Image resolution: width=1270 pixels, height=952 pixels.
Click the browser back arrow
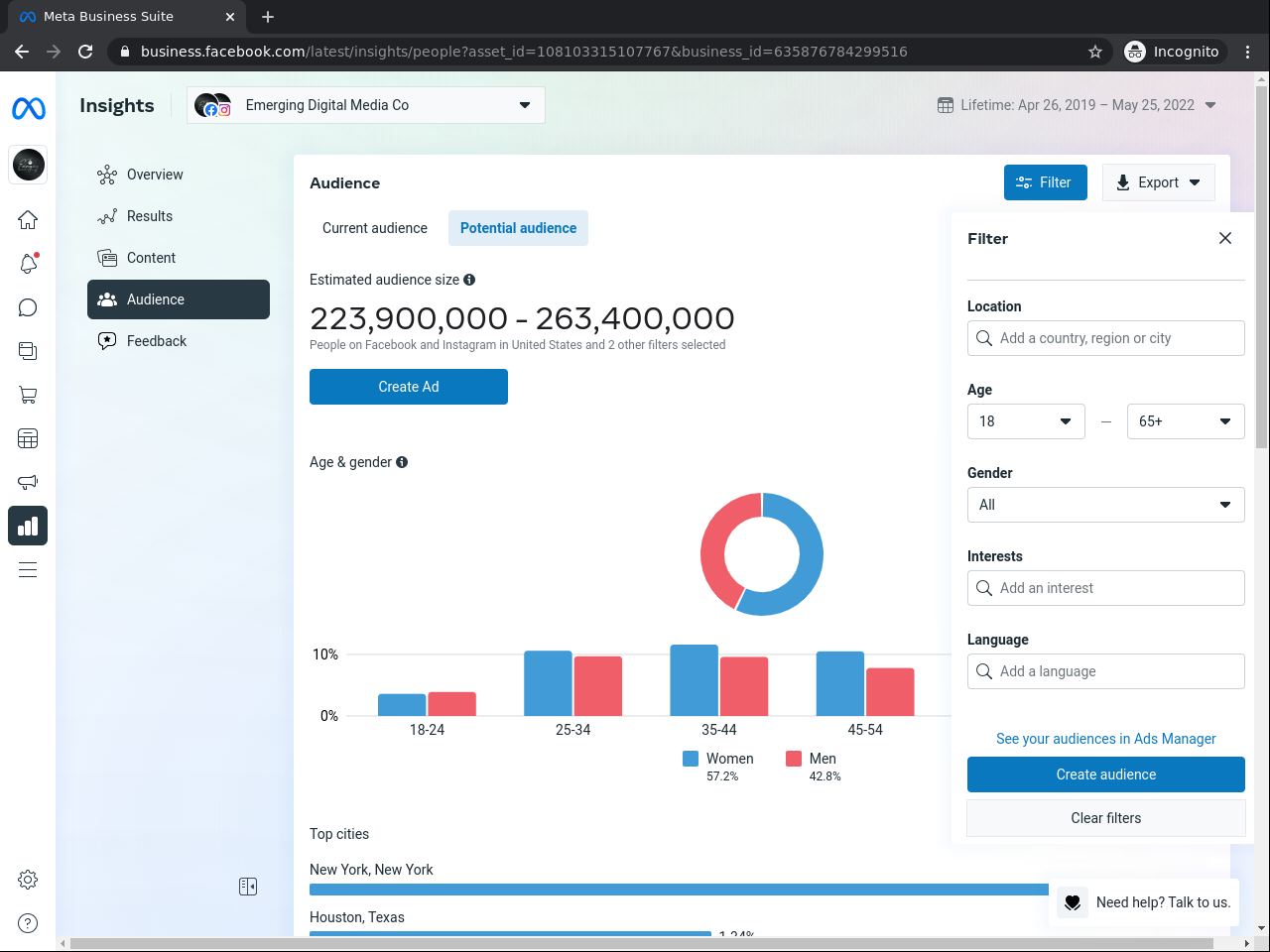(x=22, y=52)
